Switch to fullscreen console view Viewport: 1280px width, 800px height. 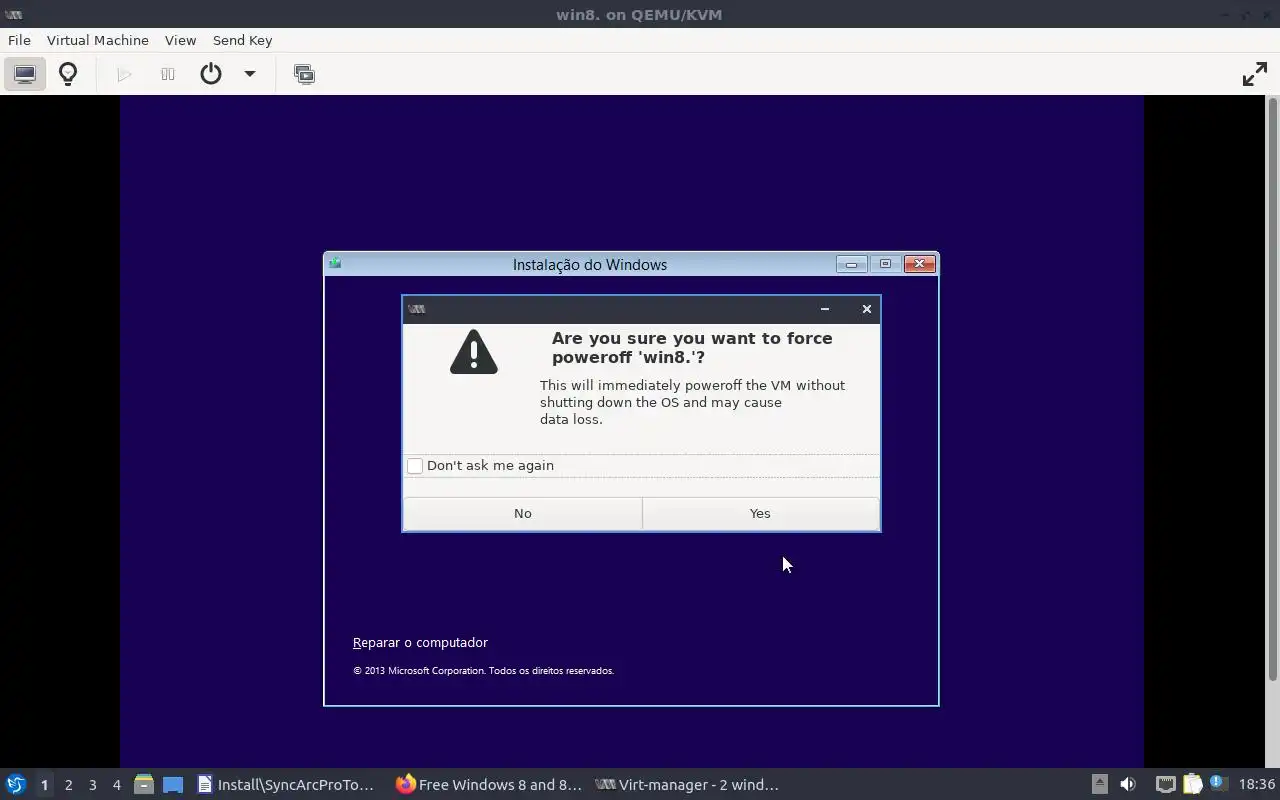[1254, 74]
